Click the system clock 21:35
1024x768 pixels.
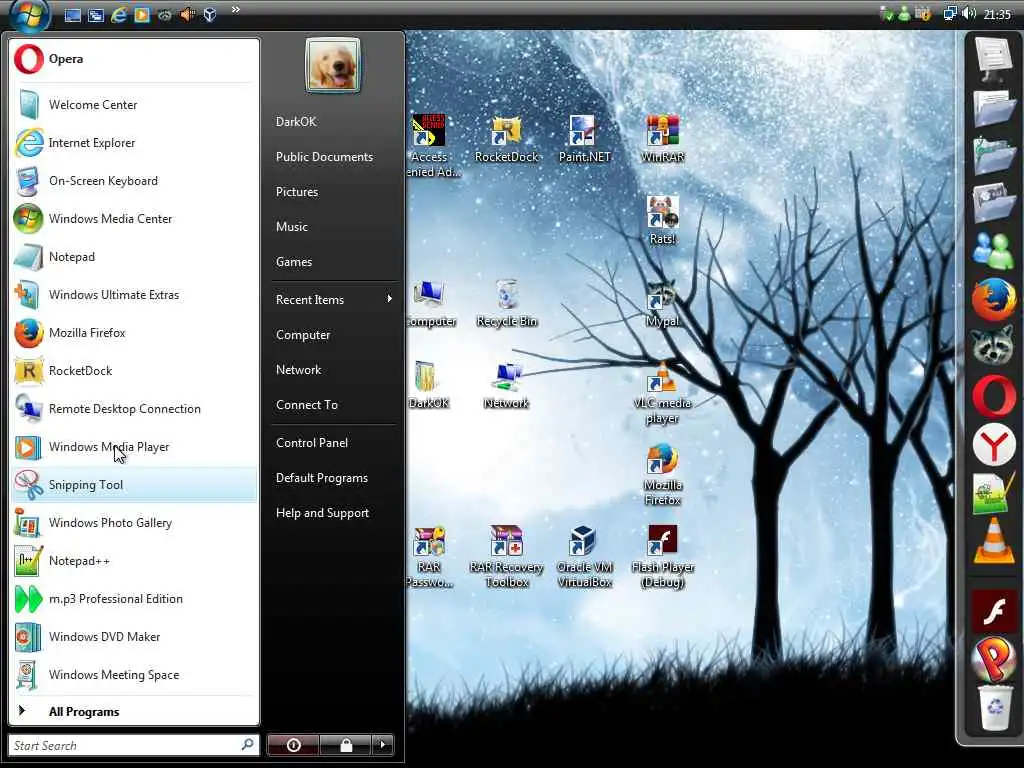997,14
